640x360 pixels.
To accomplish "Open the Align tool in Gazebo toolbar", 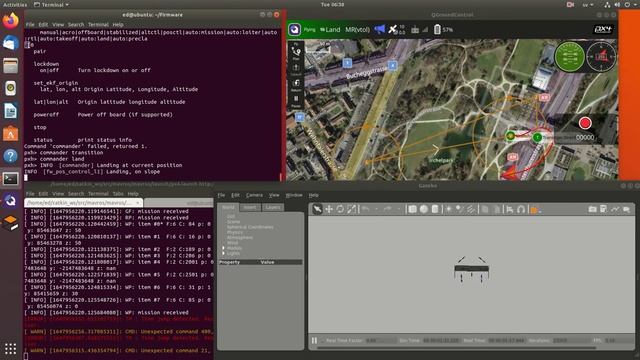I will coord(510,209).
